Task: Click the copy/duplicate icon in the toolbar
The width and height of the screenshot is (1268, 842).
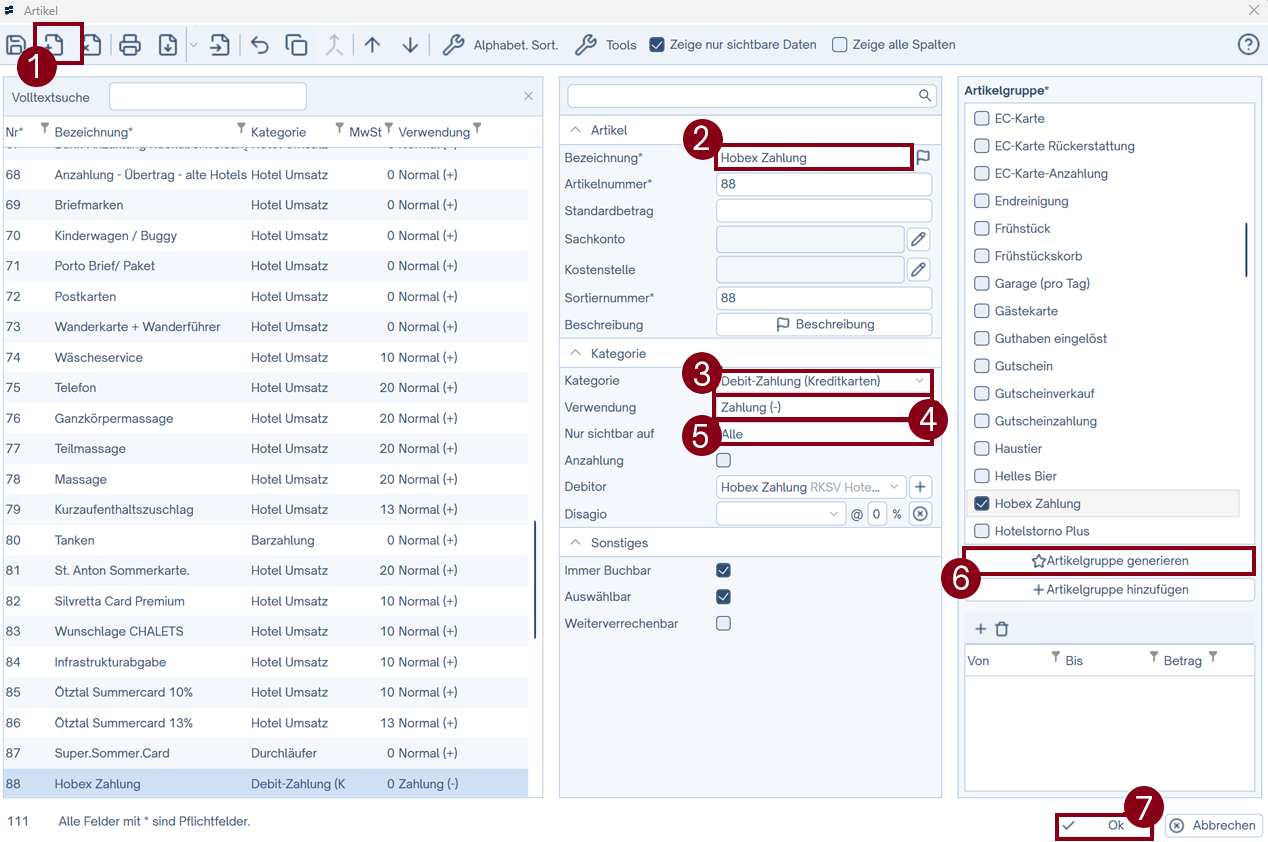Action: 296,45
